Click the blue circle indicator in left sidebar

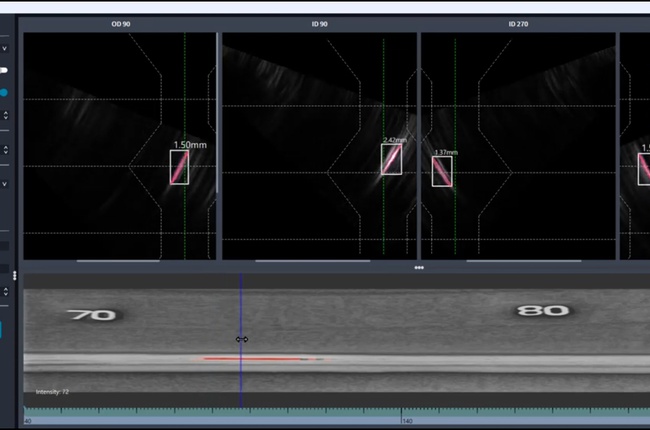pos(4,93)
